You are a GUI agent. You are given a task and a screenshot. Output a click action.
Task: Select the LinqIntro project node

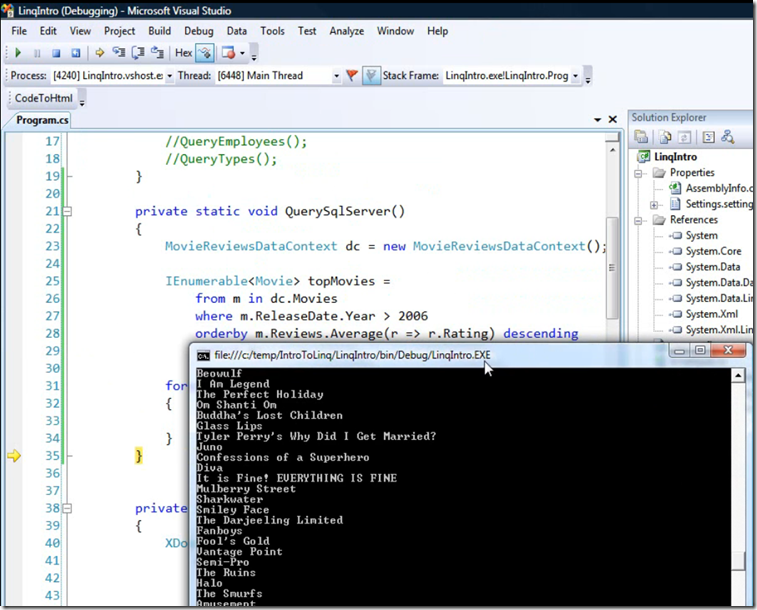point(675,157)
